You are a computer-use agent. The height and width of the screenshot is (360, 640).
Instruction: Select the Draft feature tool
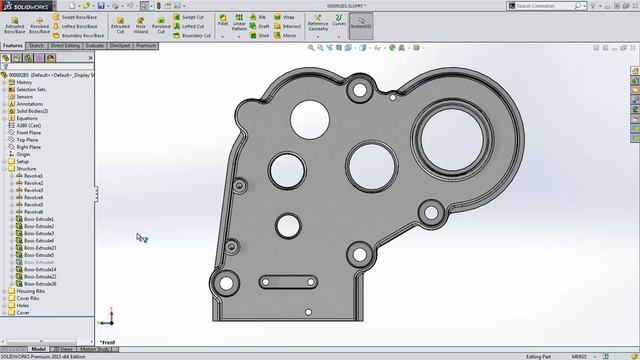coord(259,26)
